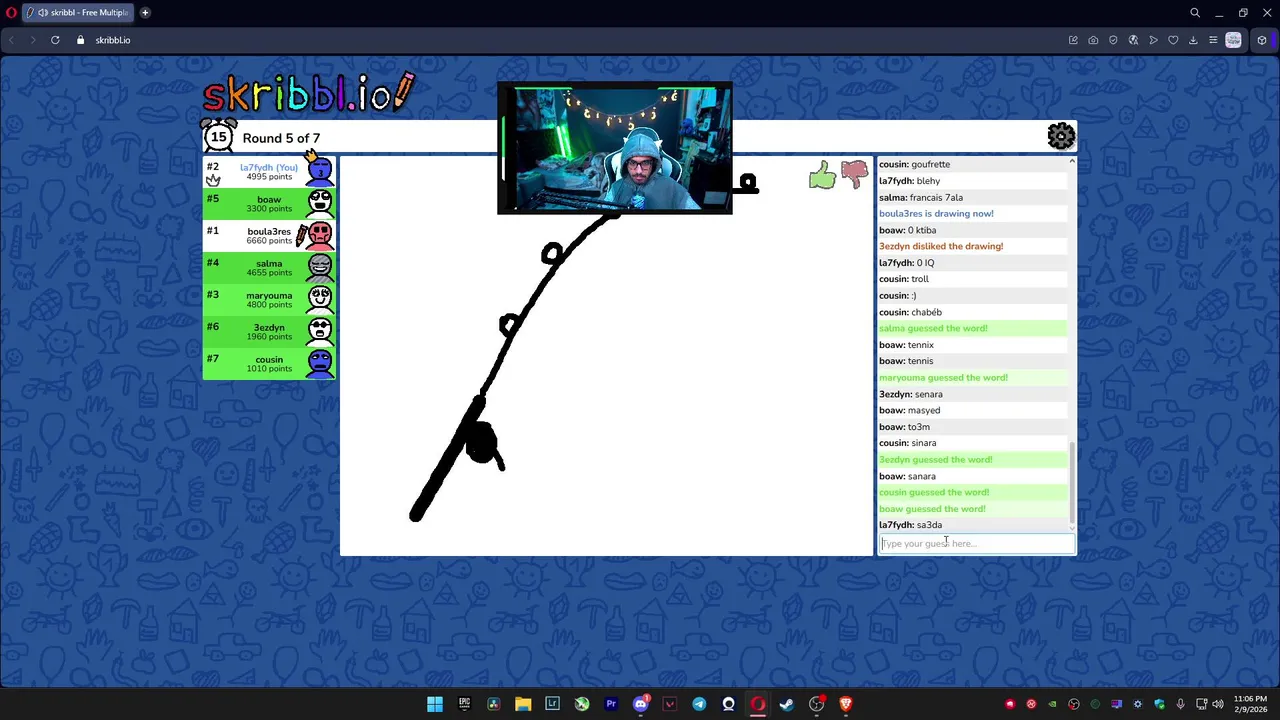Select player cousin in player list
The height and width of the screenshot is (720, 1280).
pos(269,364)
